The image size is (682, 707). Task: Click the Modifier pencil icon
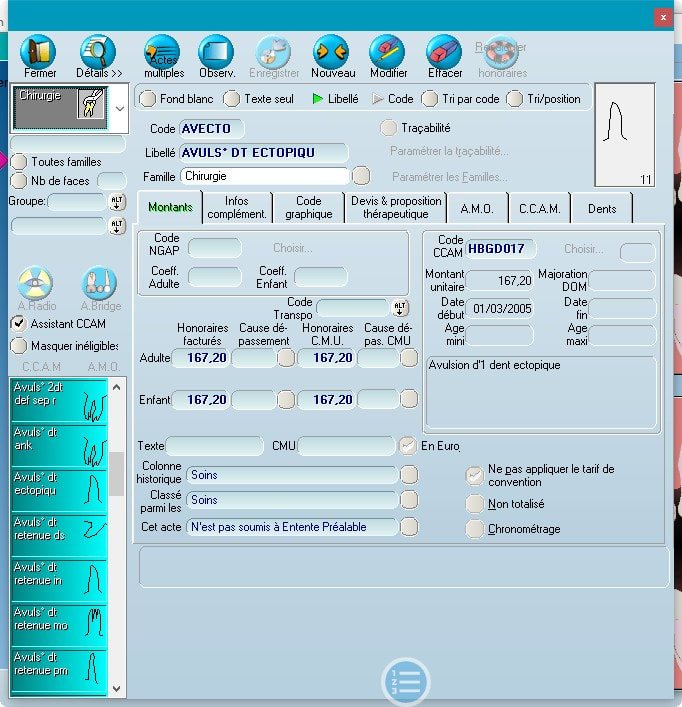388,52
